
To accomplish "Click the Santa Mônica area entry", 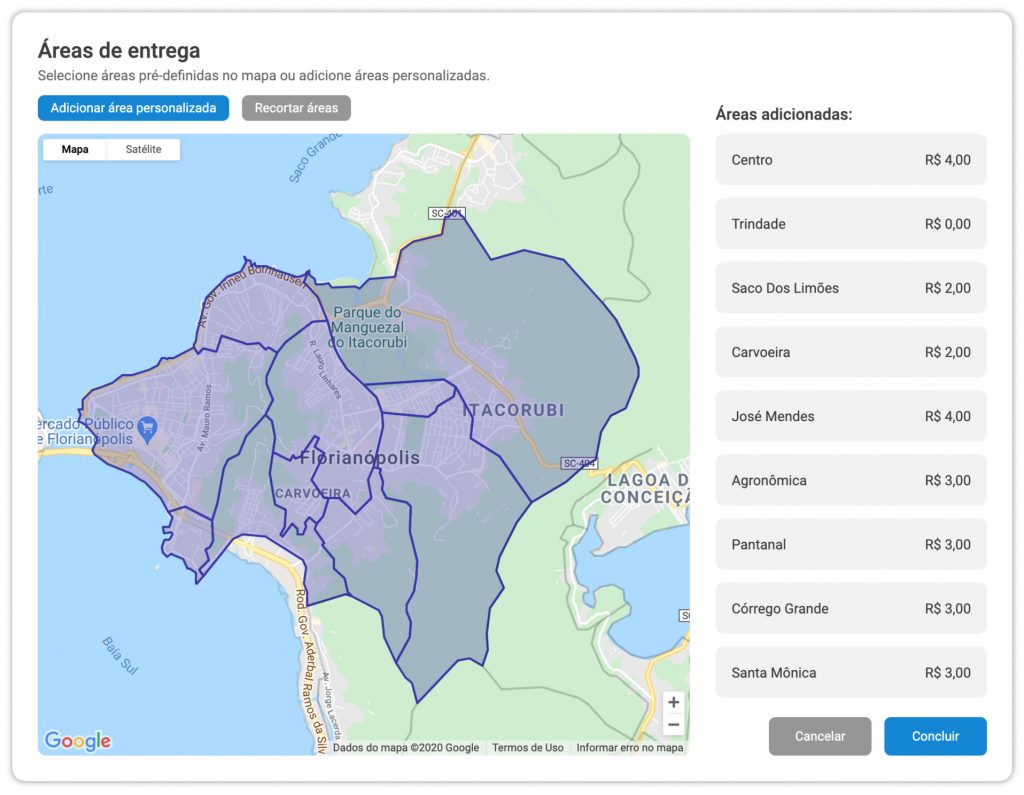I will coord(850,672).
